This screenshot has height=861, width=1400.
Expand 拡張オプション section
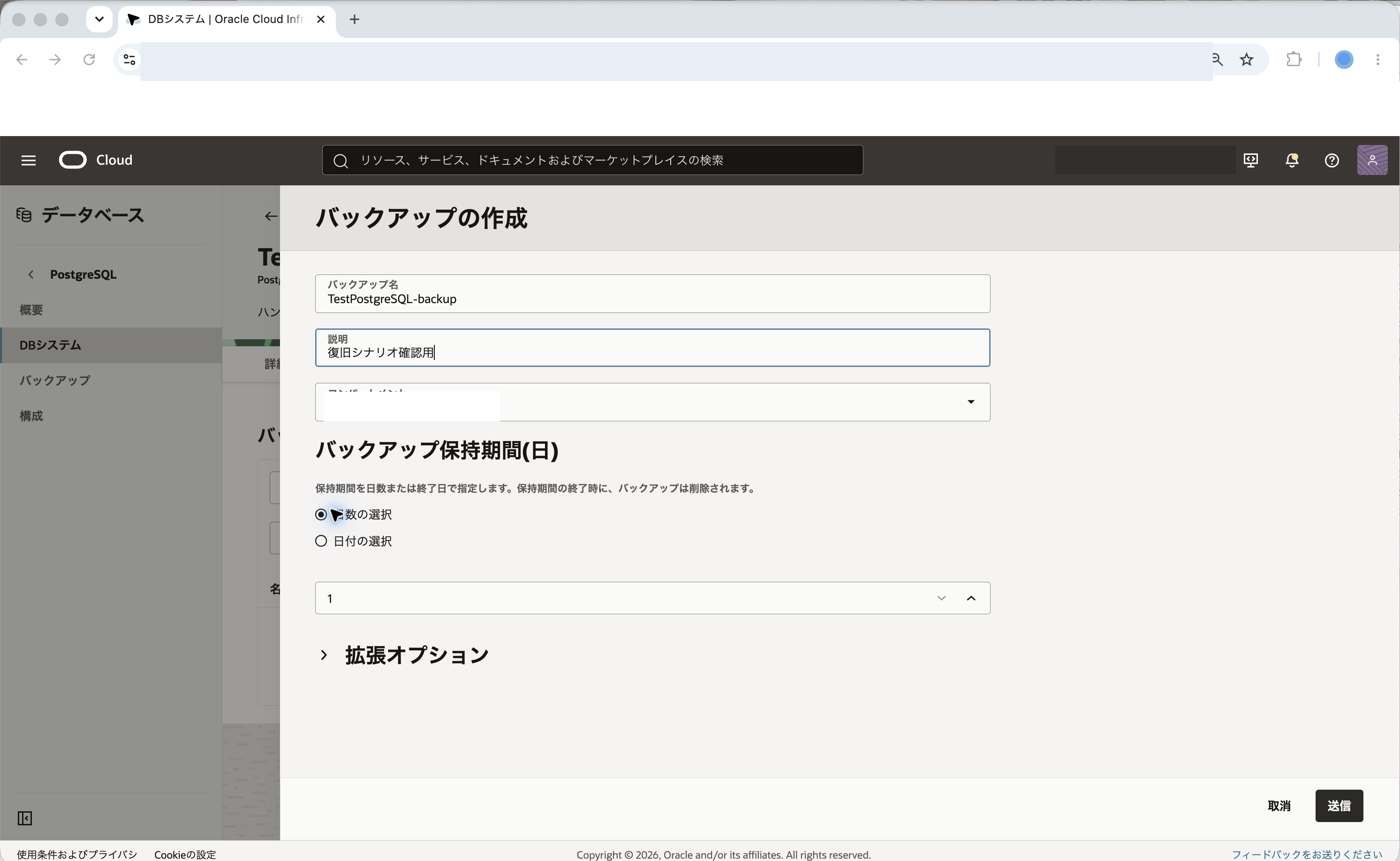coord(324,655)
